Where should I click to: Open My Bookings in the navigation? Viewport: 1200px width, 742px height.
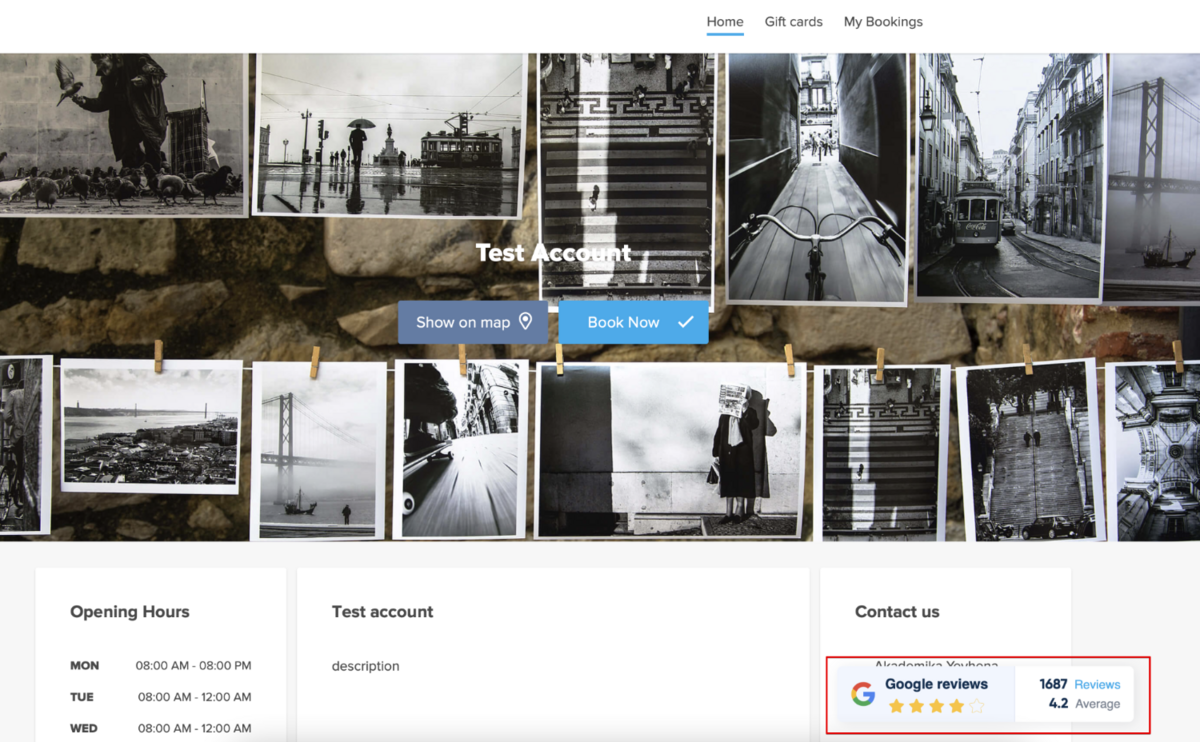[x=883, y=22]
